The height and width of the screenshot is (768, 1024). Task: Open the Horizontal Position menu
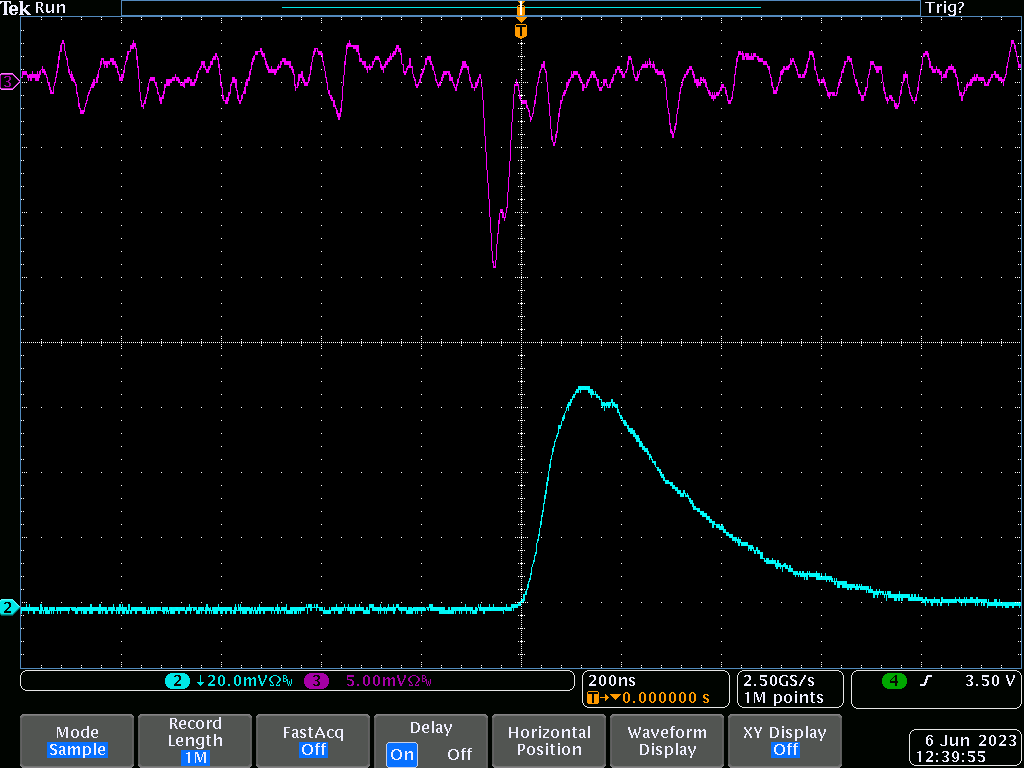pyautogui.click(x=549, y=741)
